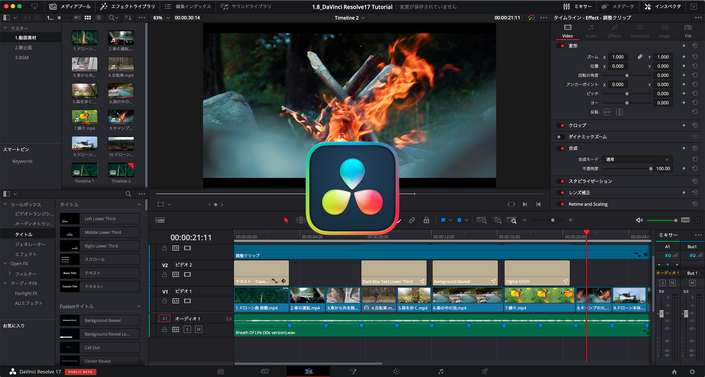Viewport: 705px width, 377px height.
Task: Click flip horizontal icon beside 反転
Action: [x=607, y=112]
